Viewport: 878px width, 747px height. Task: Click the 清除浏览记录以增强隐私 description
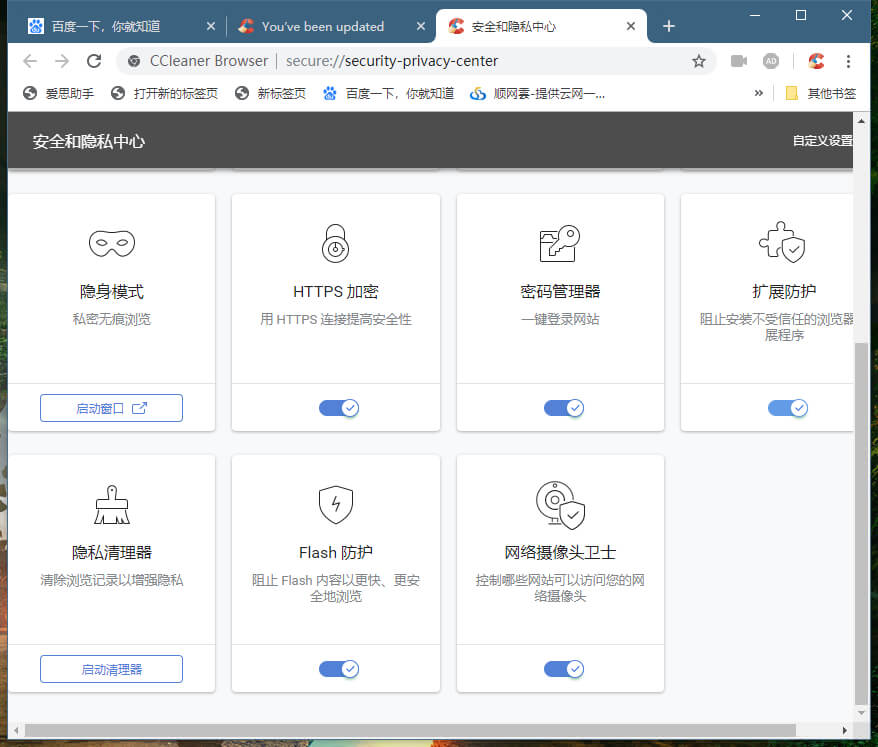coord(112,580)
